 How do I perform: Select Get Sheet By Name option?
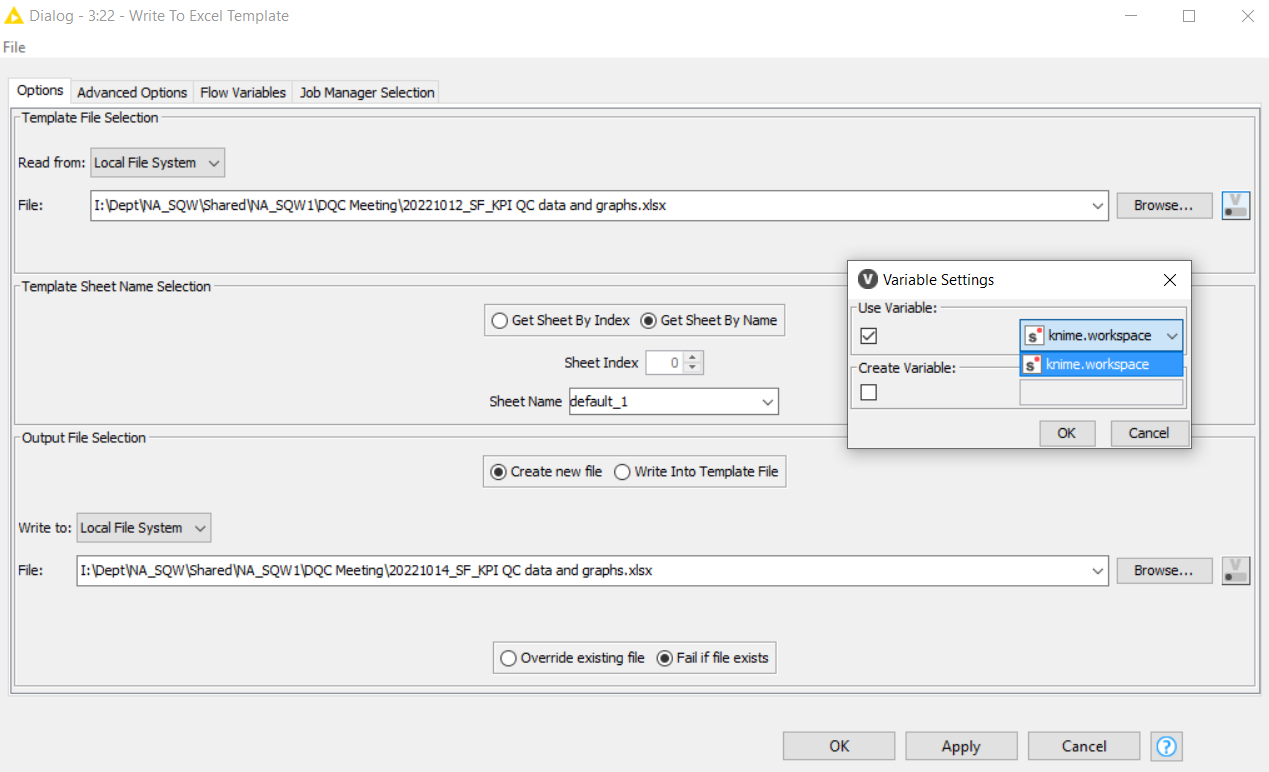click(x=709, y=320)
